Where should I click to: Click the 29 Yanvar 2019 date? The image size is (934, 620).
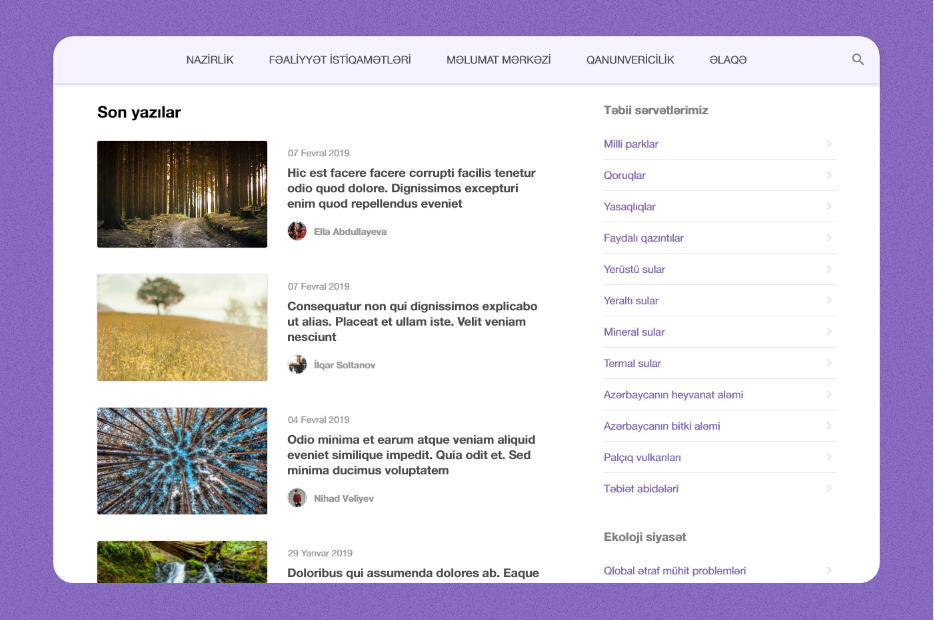click(320, 553)
